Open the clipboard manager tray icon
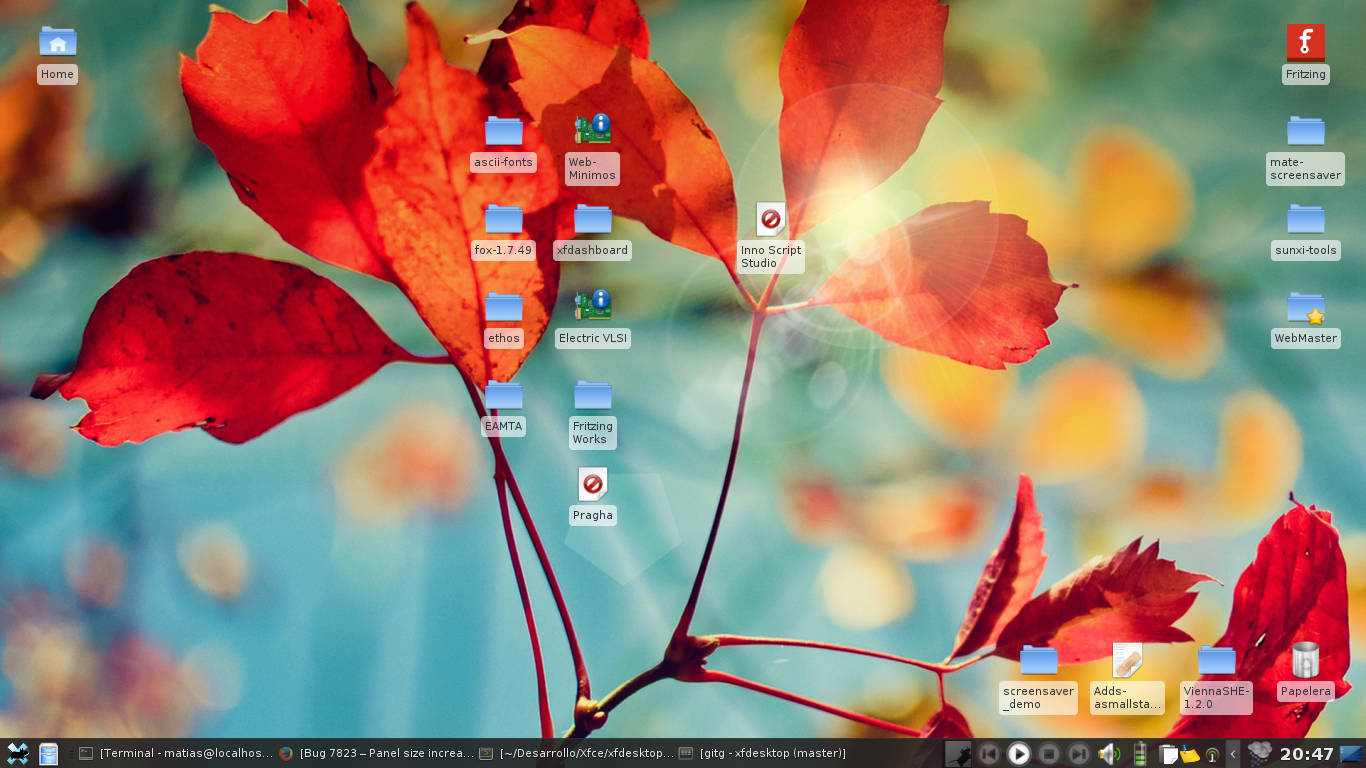Viewport: 1366px width, 768px height. click(x=1167, y=754)
